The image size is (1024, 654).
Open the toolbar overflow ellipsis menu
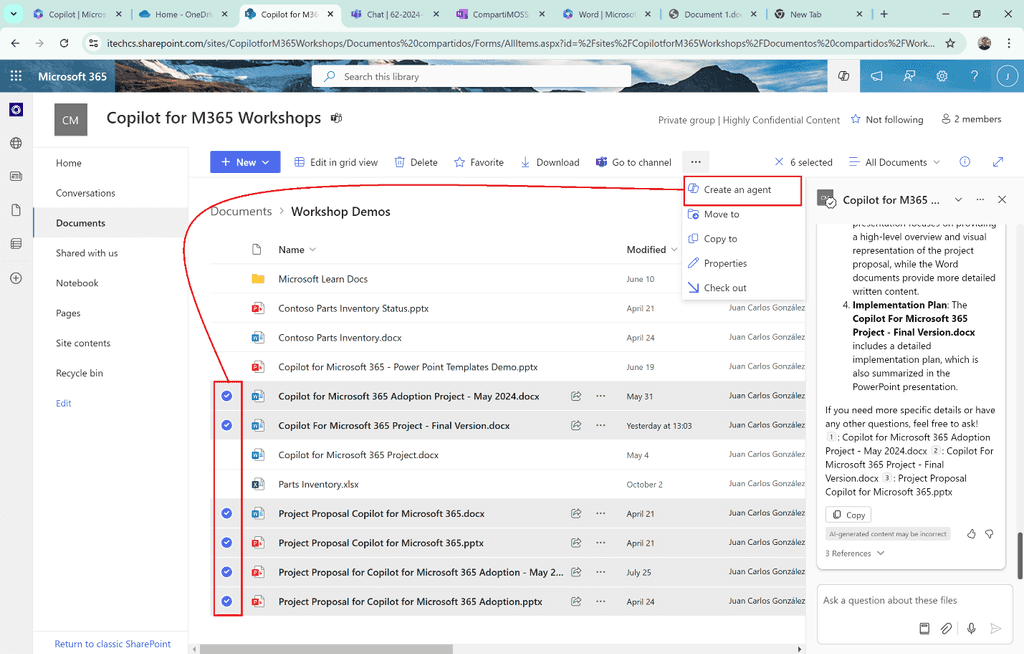tap(696, 162)
